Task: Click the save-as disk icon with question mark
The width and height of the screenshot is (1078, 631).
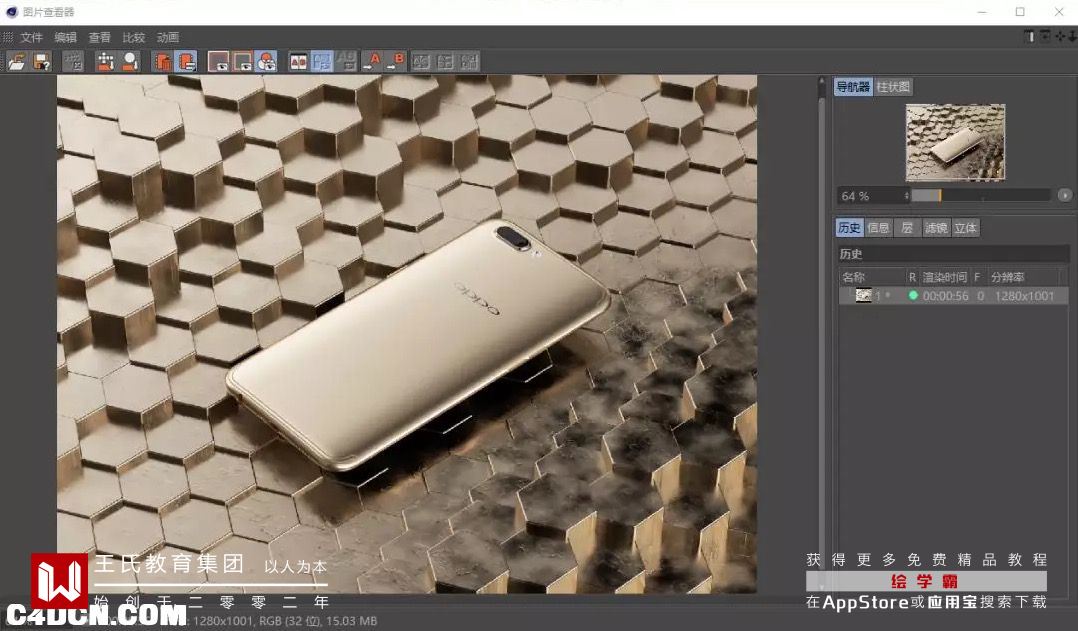Action: (42, 61)
